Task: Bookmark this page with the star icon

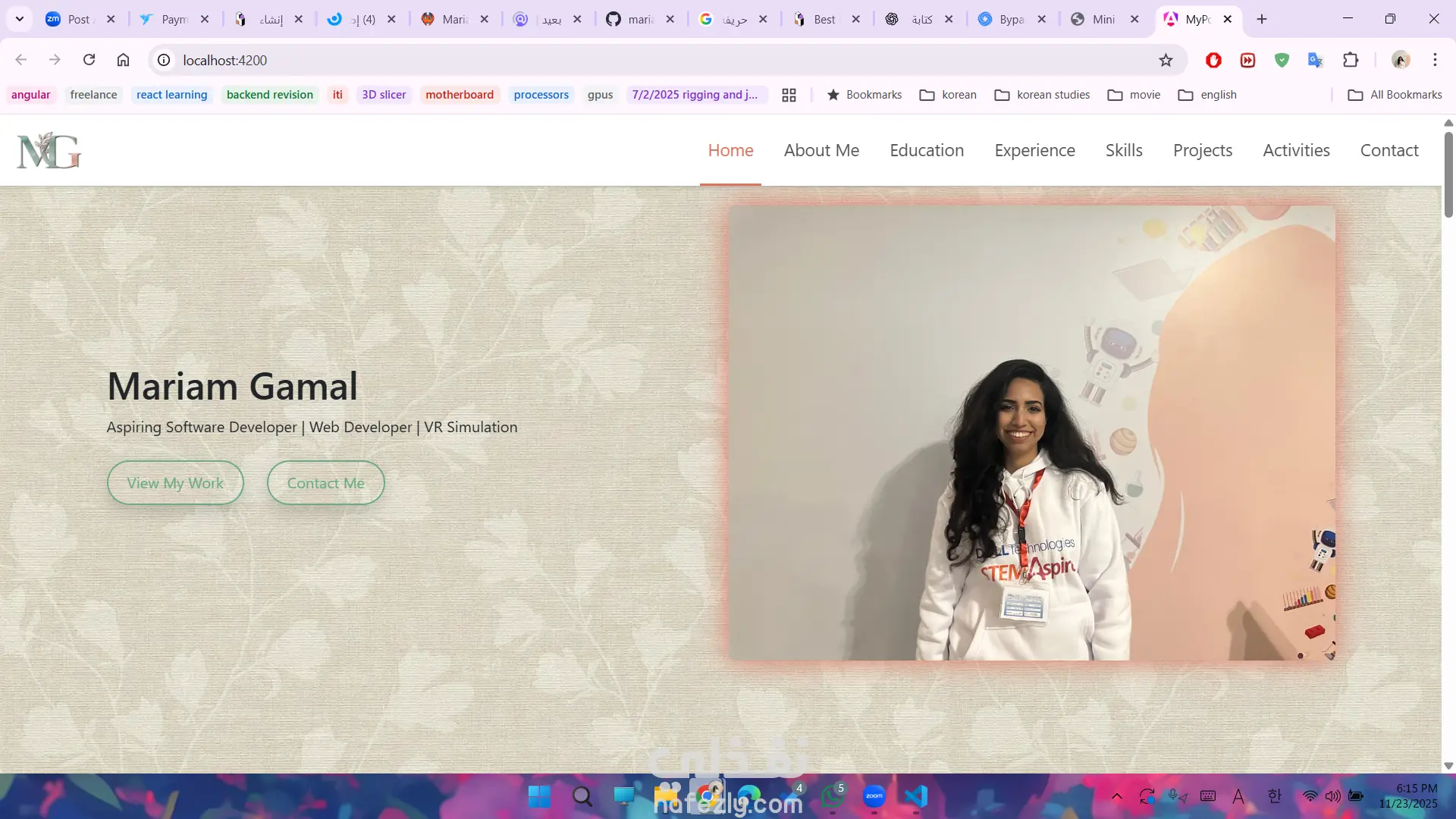Action: (1166, 60)
